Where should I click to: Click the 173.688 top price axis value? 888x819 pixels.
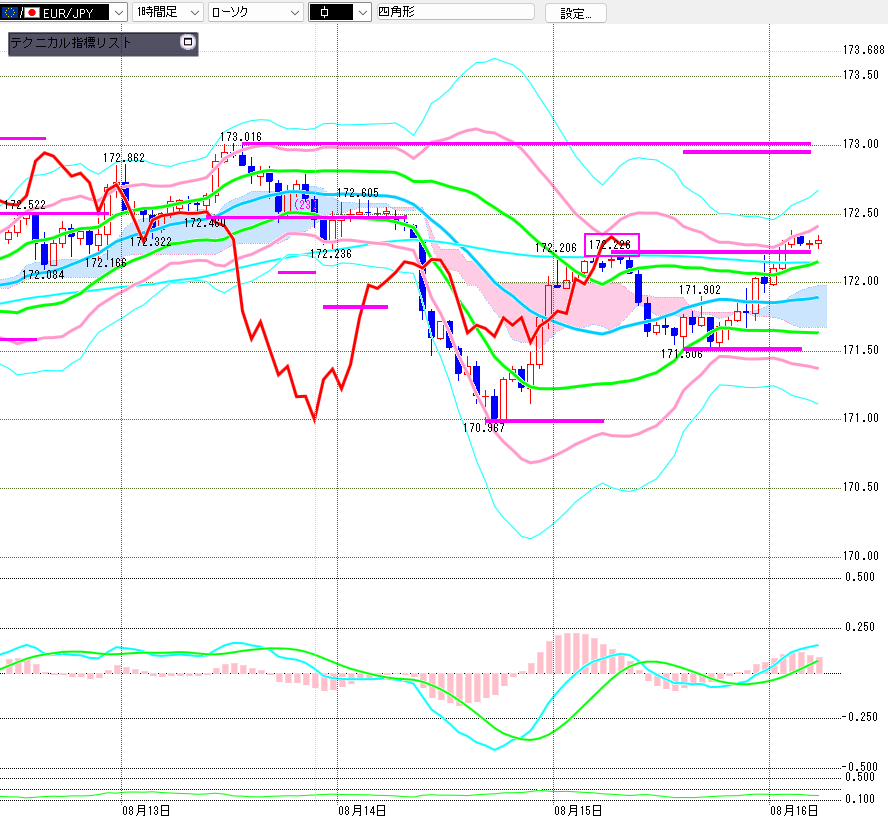pos(863,50)
